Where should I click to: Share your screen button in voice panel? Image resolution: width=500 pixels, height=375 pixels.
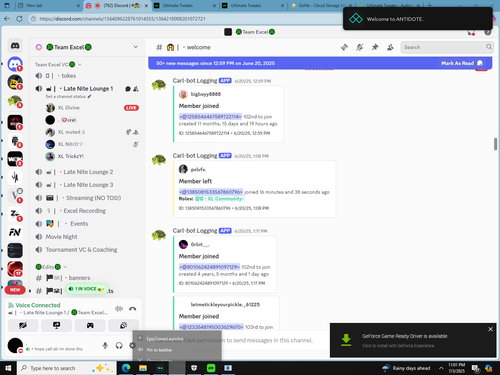pos(56,325)
